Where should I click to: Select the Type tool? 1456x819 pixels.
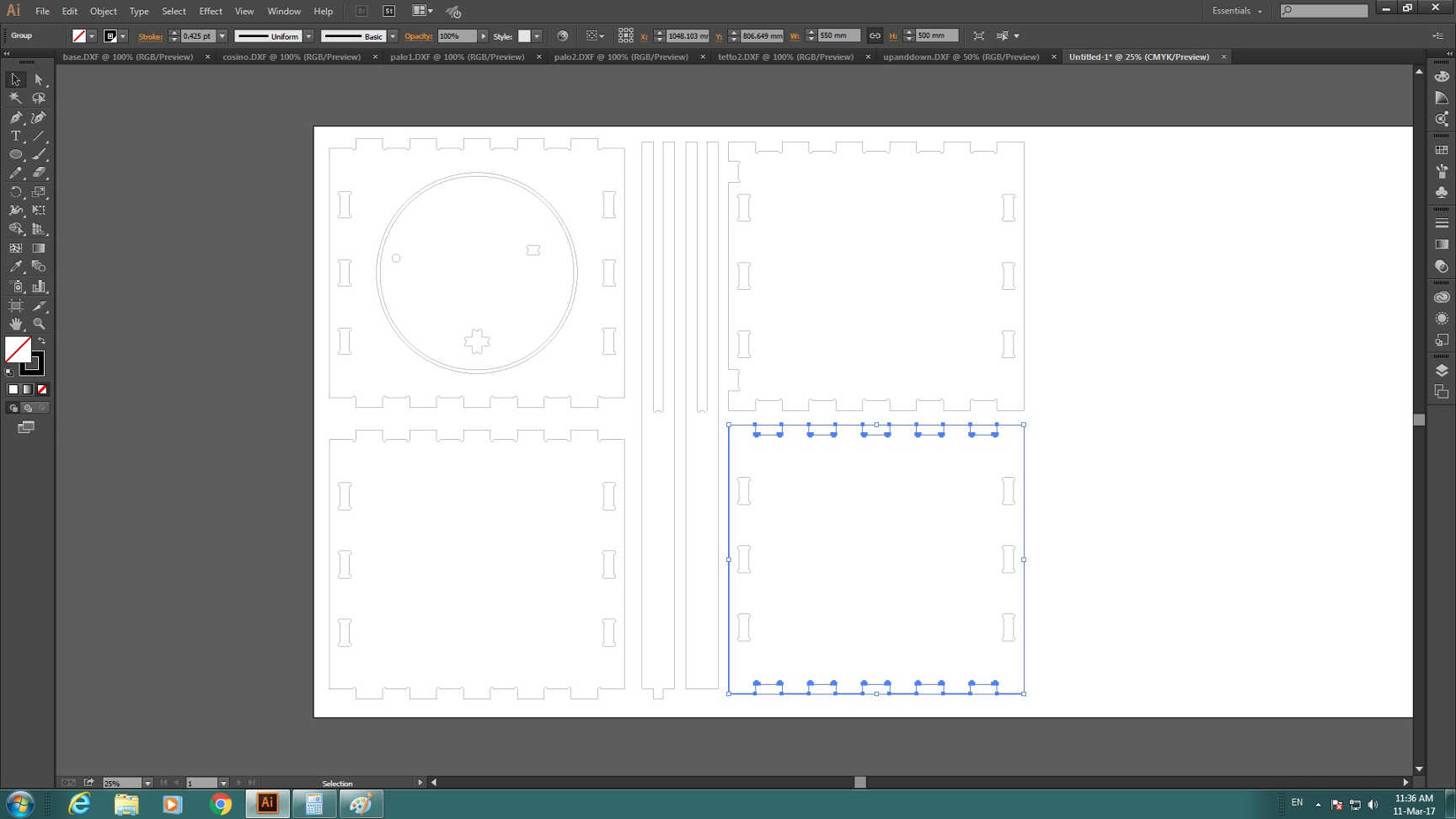[15, 136]
